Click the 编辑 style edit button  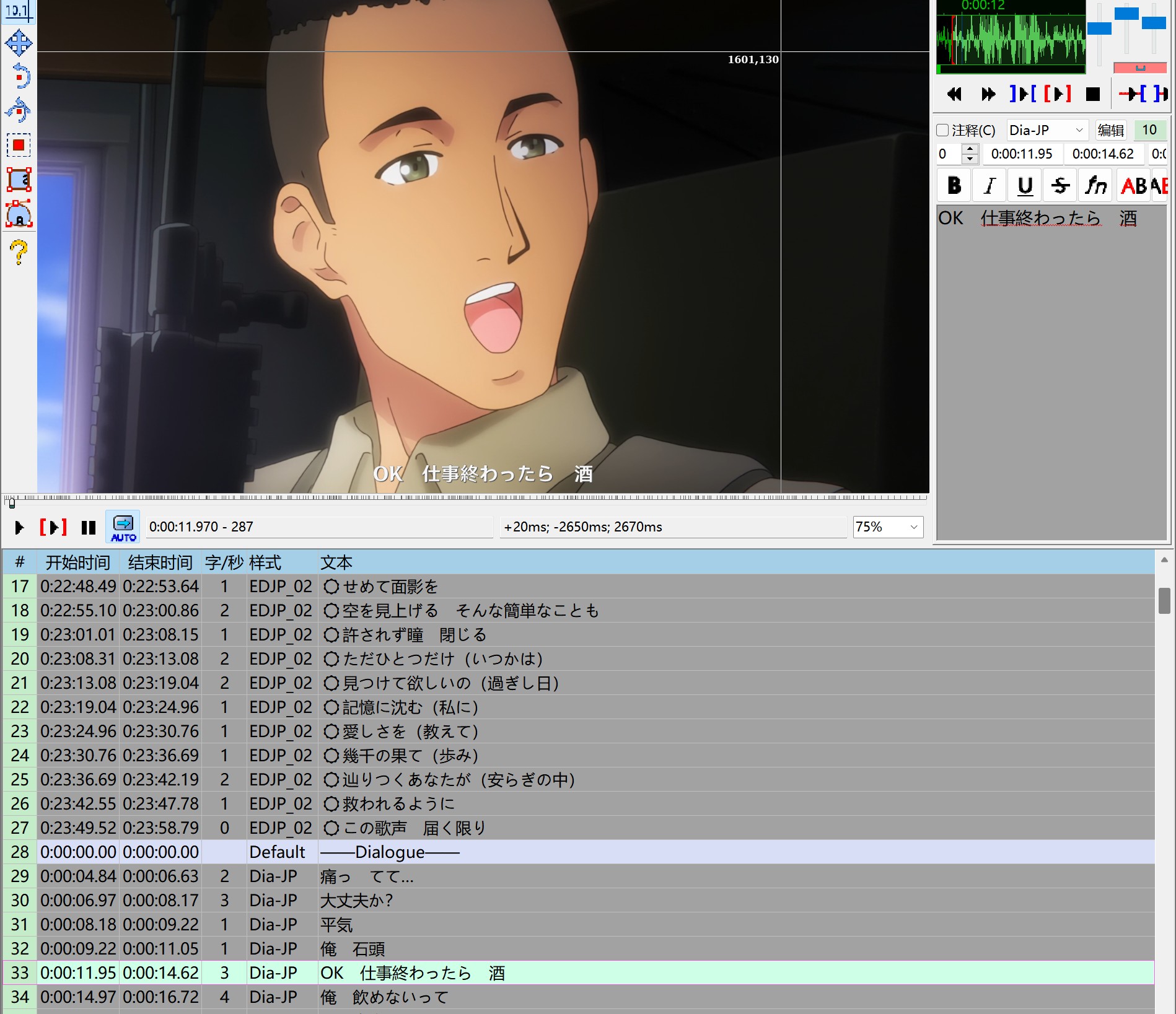coord(1110,130)
